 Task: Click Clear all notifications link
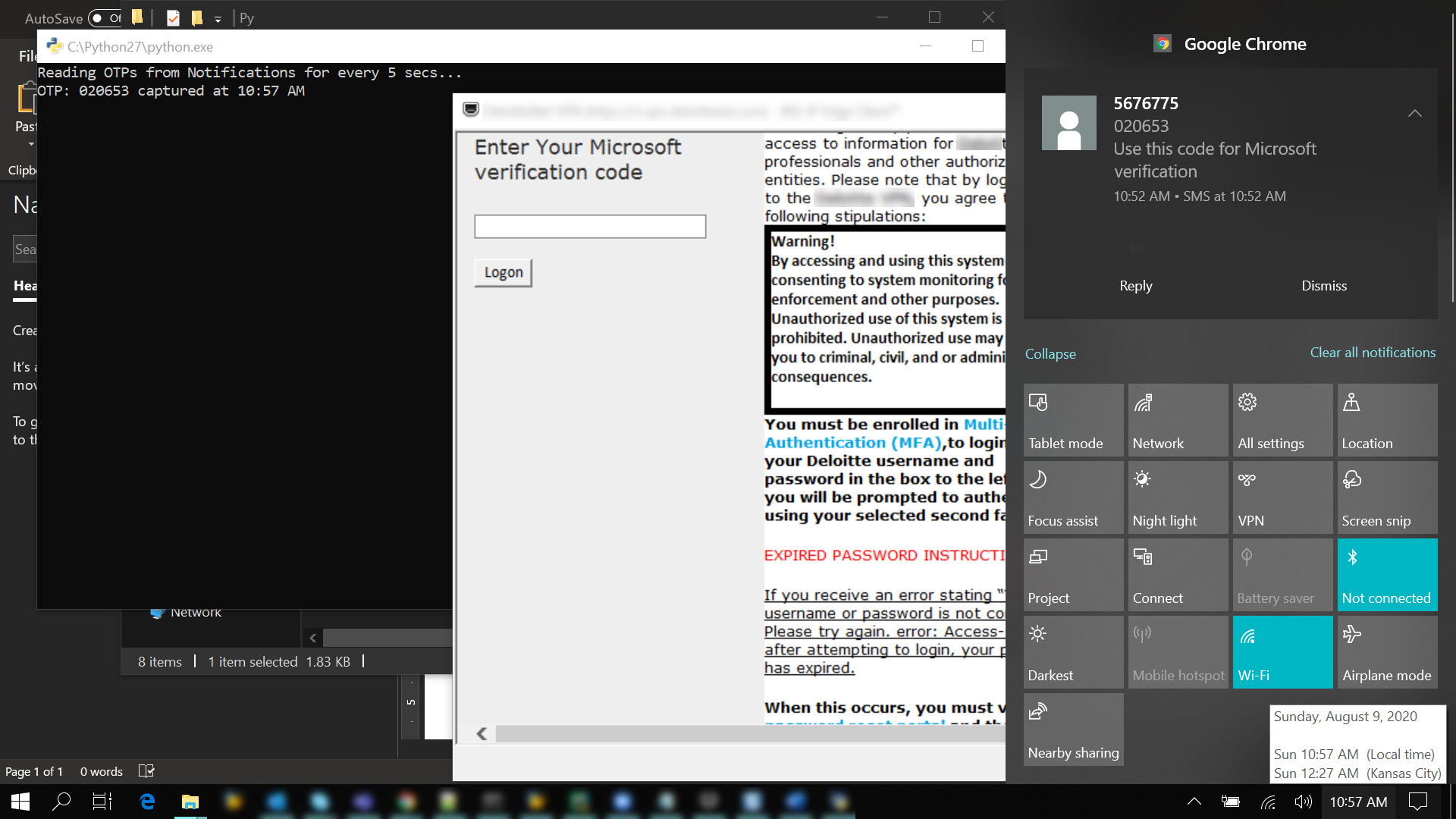coord(1372,353)
